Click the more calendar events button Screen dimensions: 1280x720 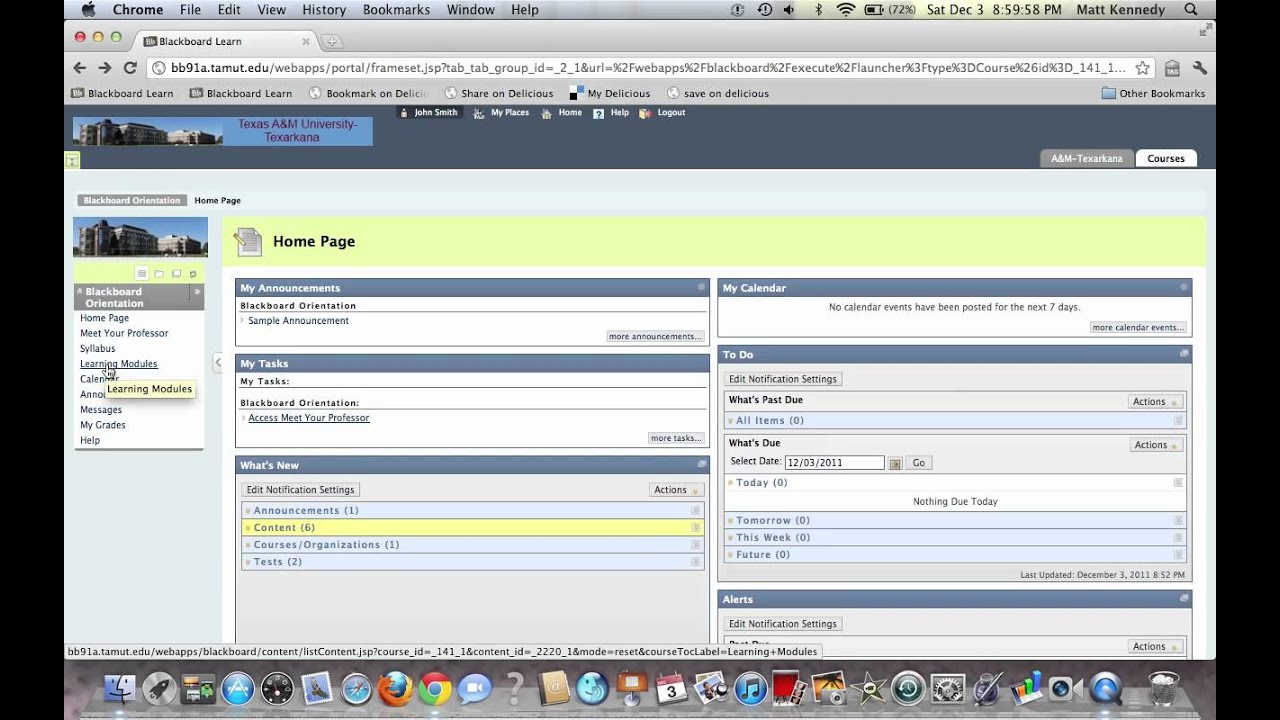(1138, 327)
